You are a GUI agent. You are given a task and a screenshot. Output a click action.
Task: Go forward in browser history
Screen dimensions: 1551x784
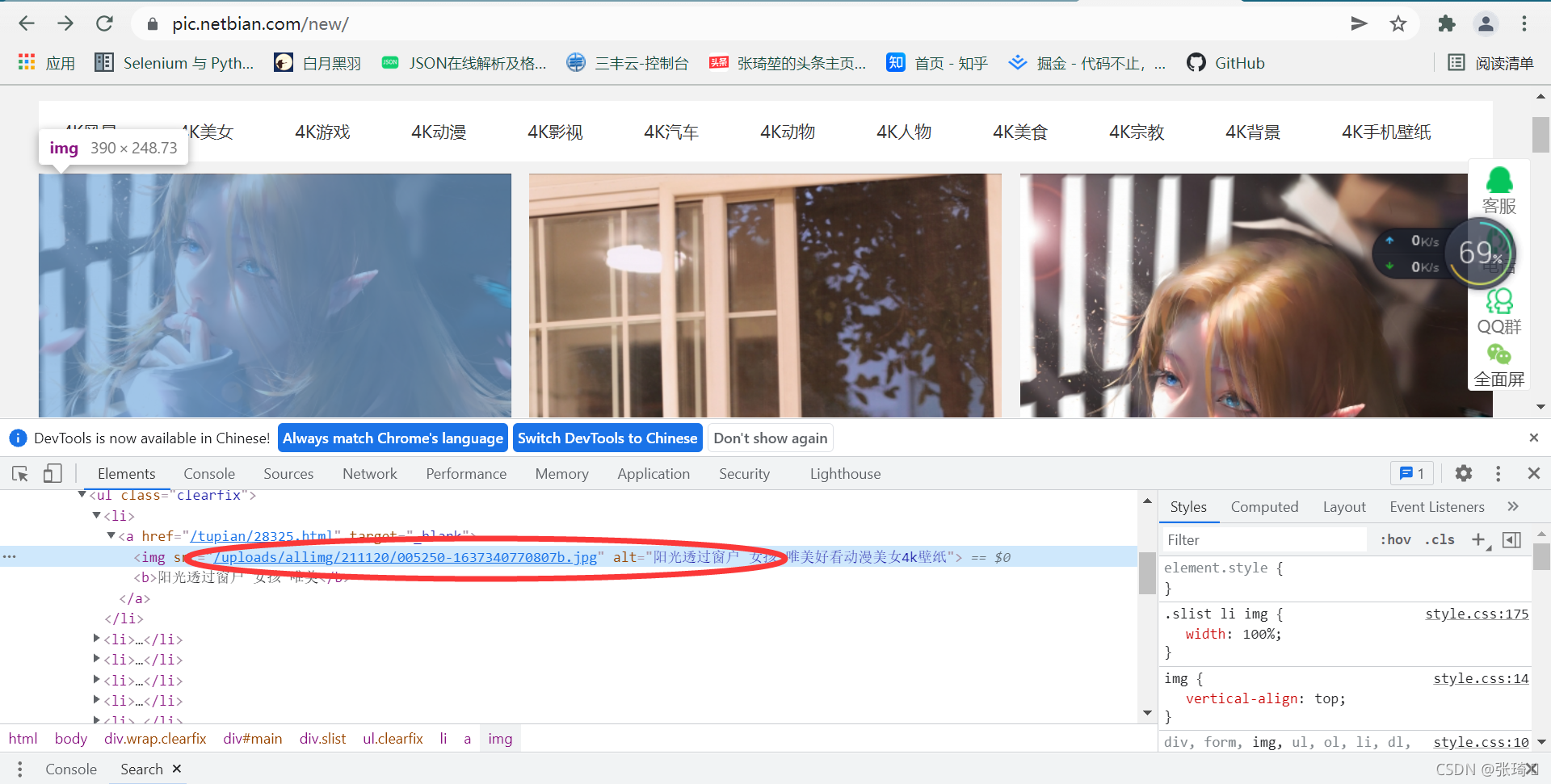pyautogui.click(x=65, y=23)
